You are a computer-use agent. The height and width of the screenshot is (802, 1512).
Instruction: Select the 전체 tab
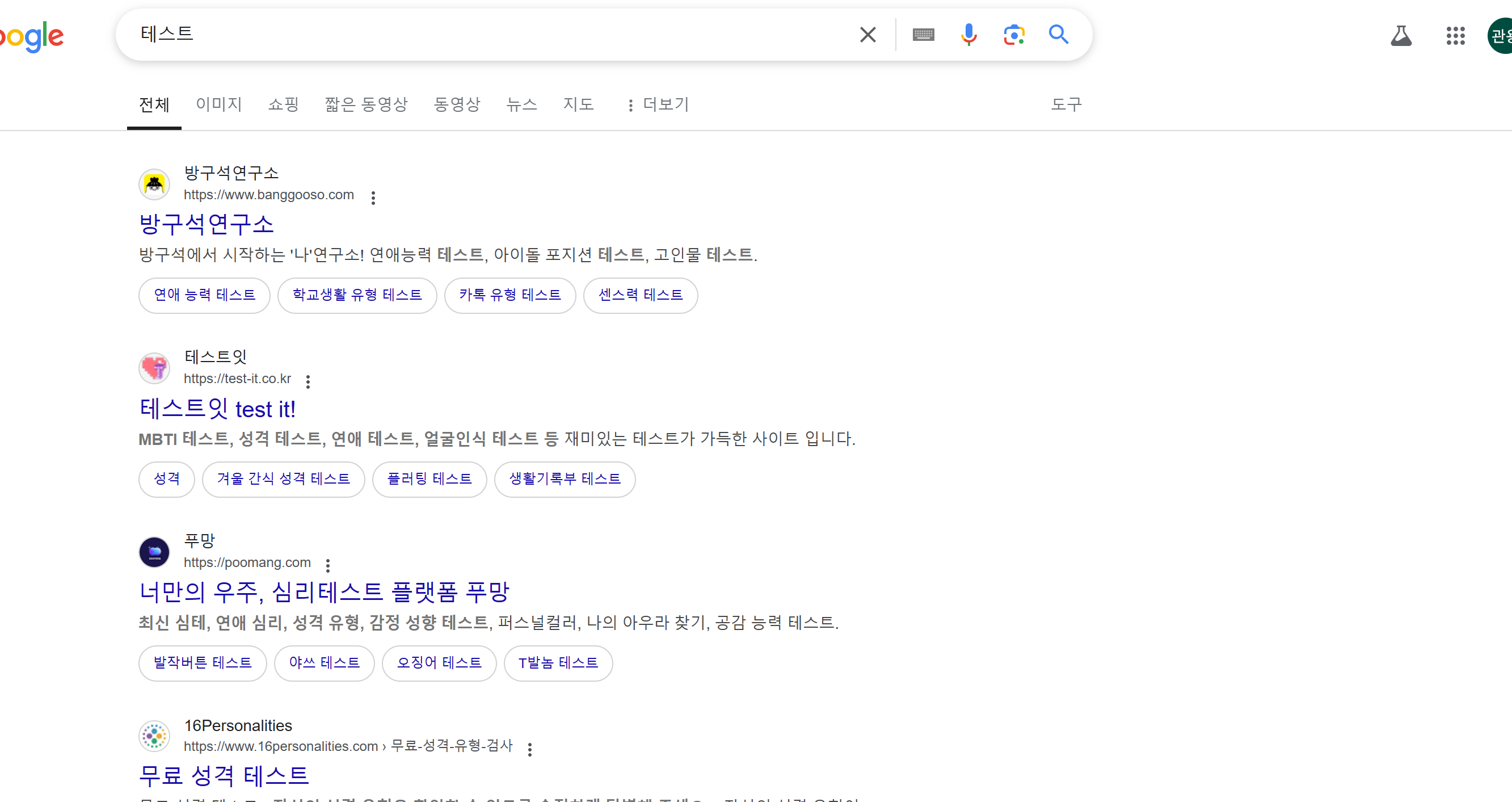pos(154,104)
